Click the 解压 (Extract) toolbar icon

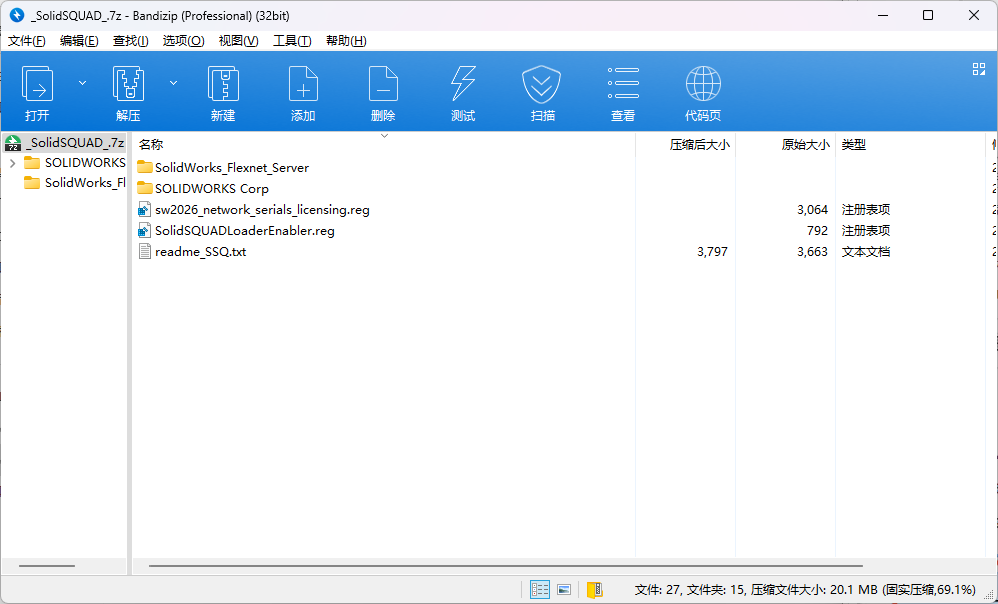(128, 85)
